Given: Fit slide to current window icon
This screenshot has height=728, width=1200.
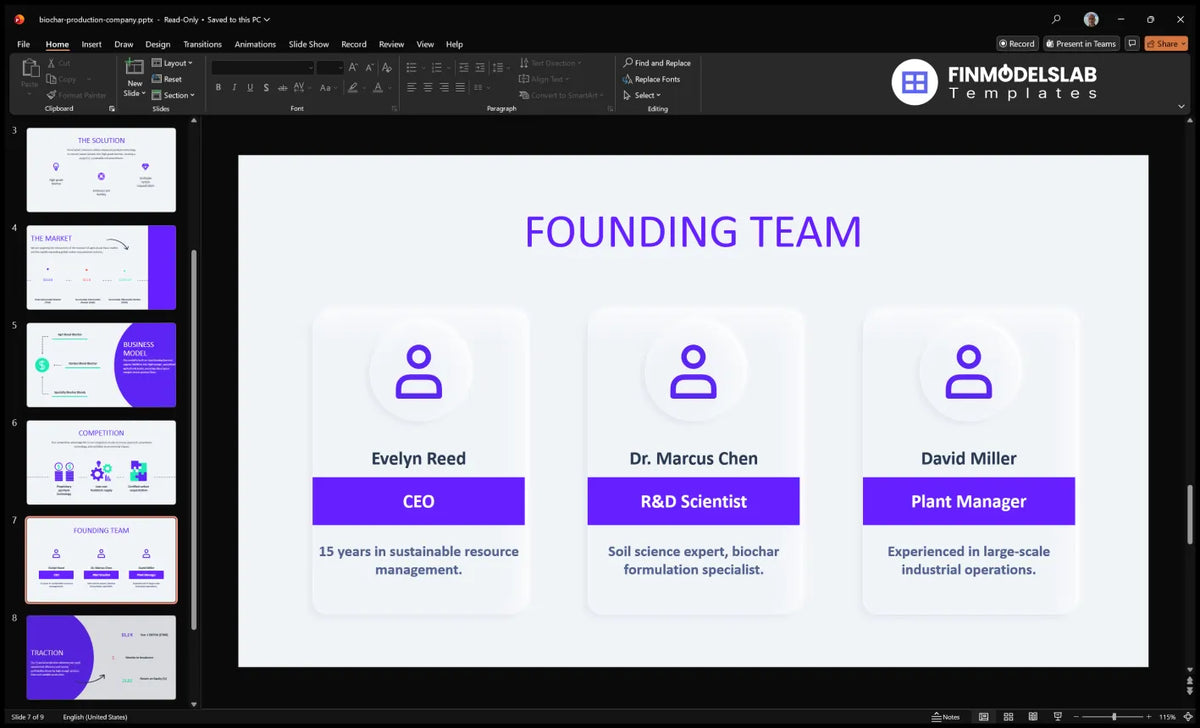Looking at the screenshot, I should (1188, 717).
